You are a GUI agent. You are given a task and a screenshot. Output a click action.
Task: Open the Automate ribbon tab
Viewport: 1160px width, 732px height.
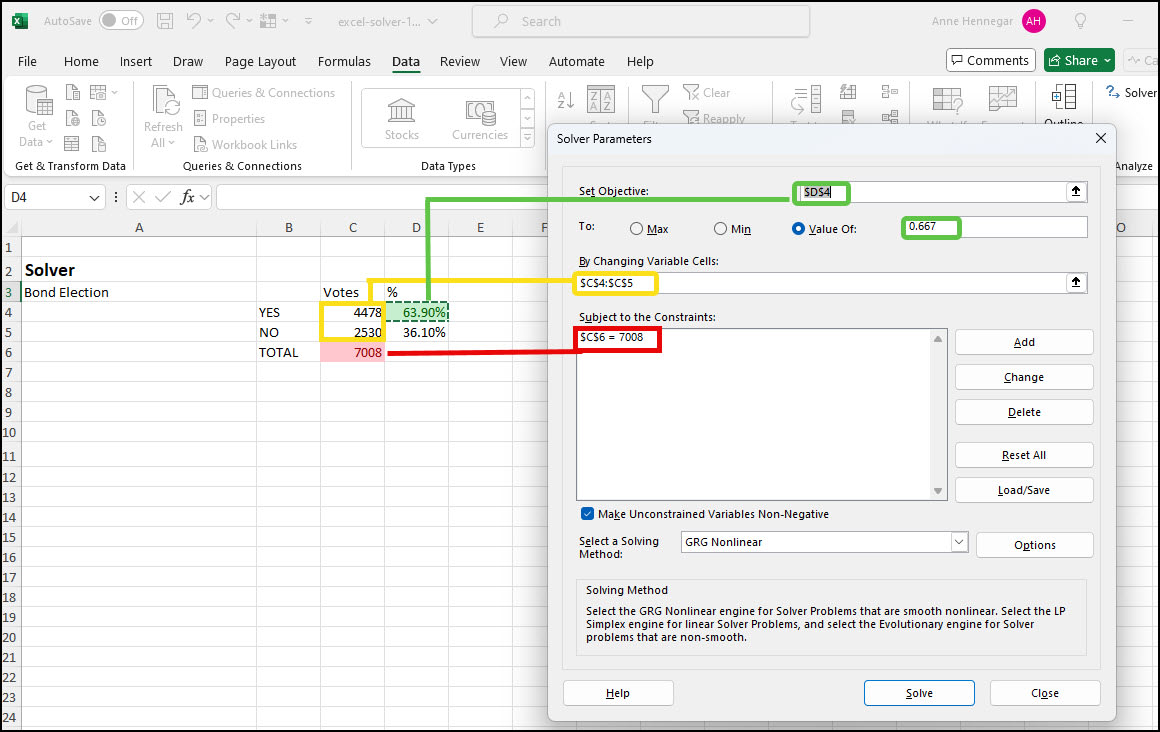[576, 61]
